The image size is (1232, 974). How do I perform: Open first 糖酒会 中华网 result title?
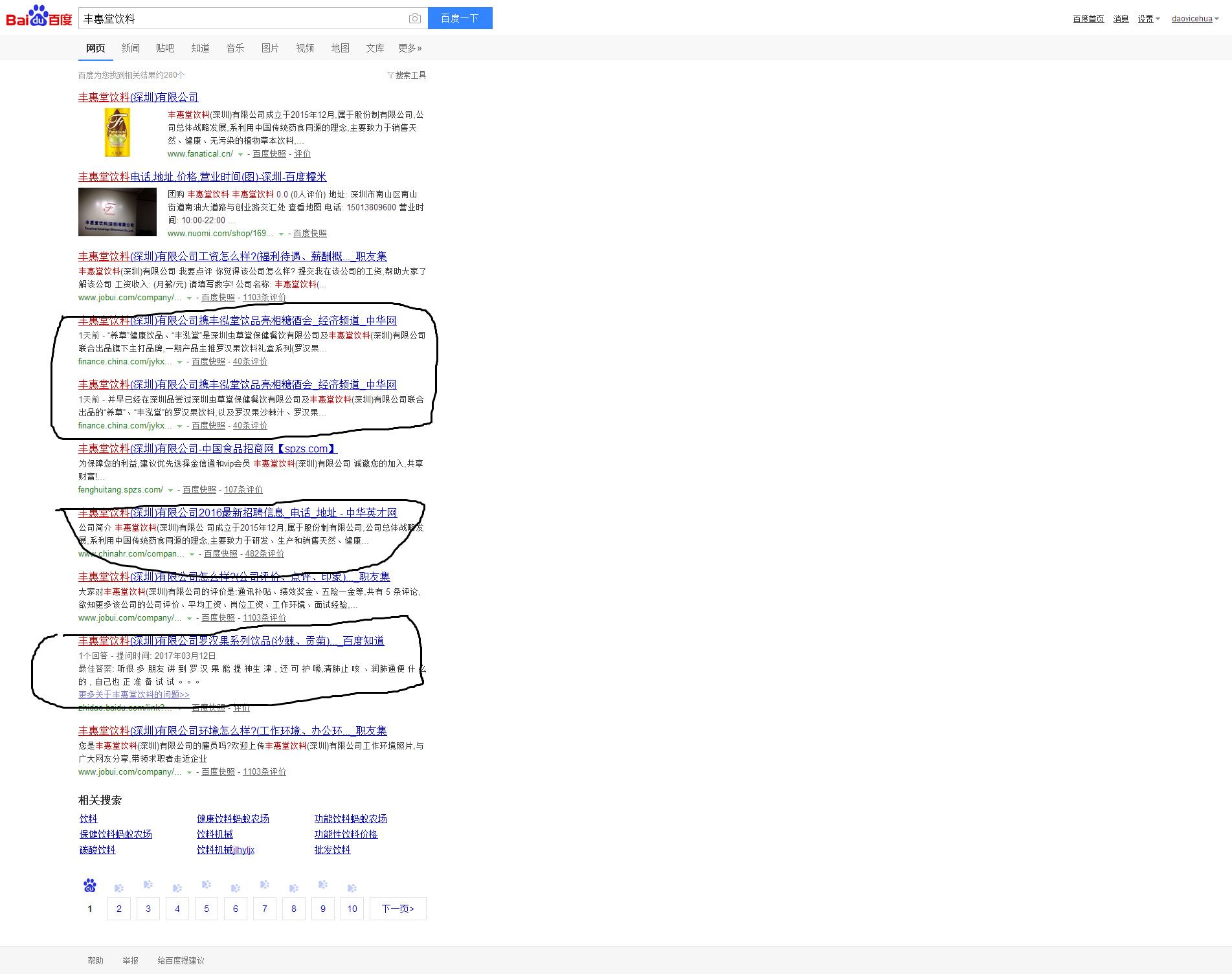pos(237,320)
